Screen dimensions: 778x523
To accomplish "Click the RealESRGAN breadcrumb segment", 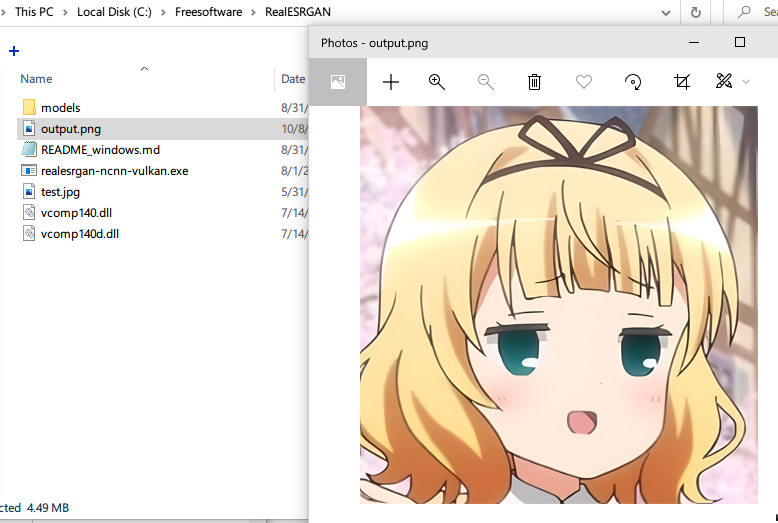I will tap(298, 12).
